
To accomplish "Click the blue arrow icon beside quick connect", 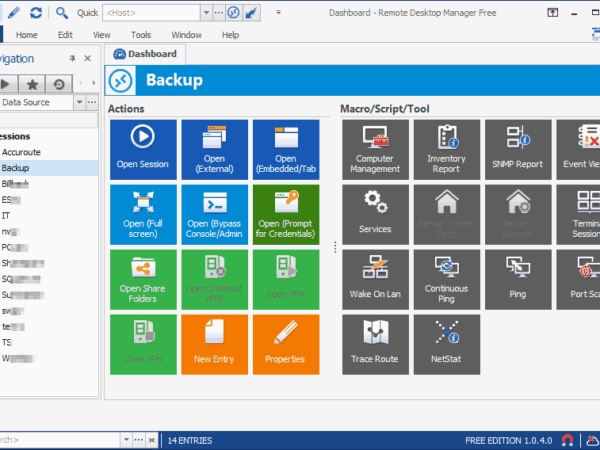I will tap(251, 13).
